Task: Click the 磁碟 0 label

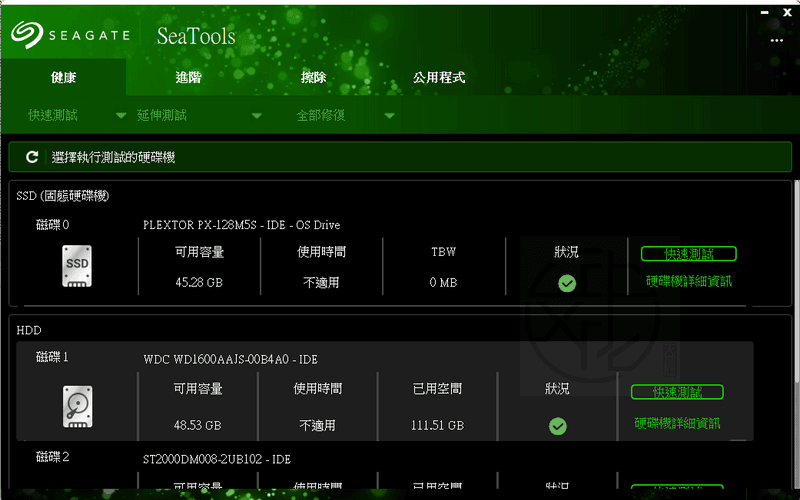Action: (x=52, y=224)
